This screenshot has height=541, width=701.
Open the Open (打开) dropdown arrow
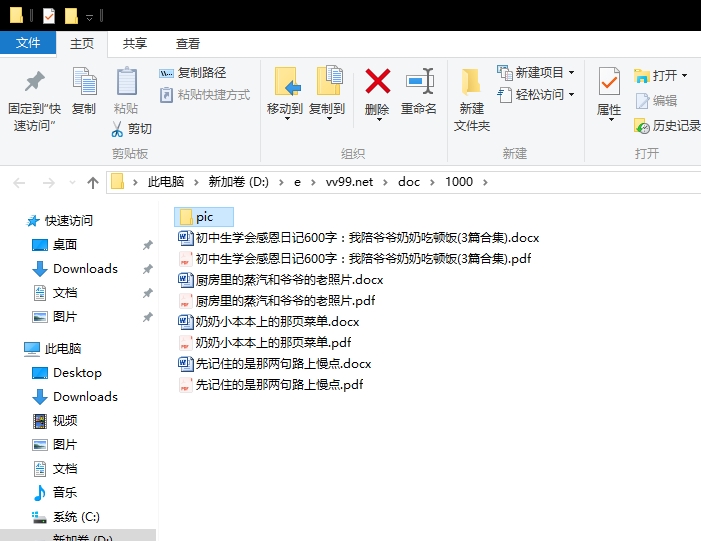coord(684,76)
